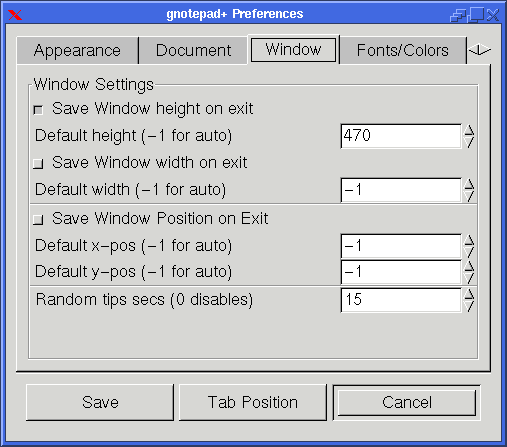This screenshot has width=507, height=447.
Task: Open the Fonts/Colors tab
Action: coord(403,51)
